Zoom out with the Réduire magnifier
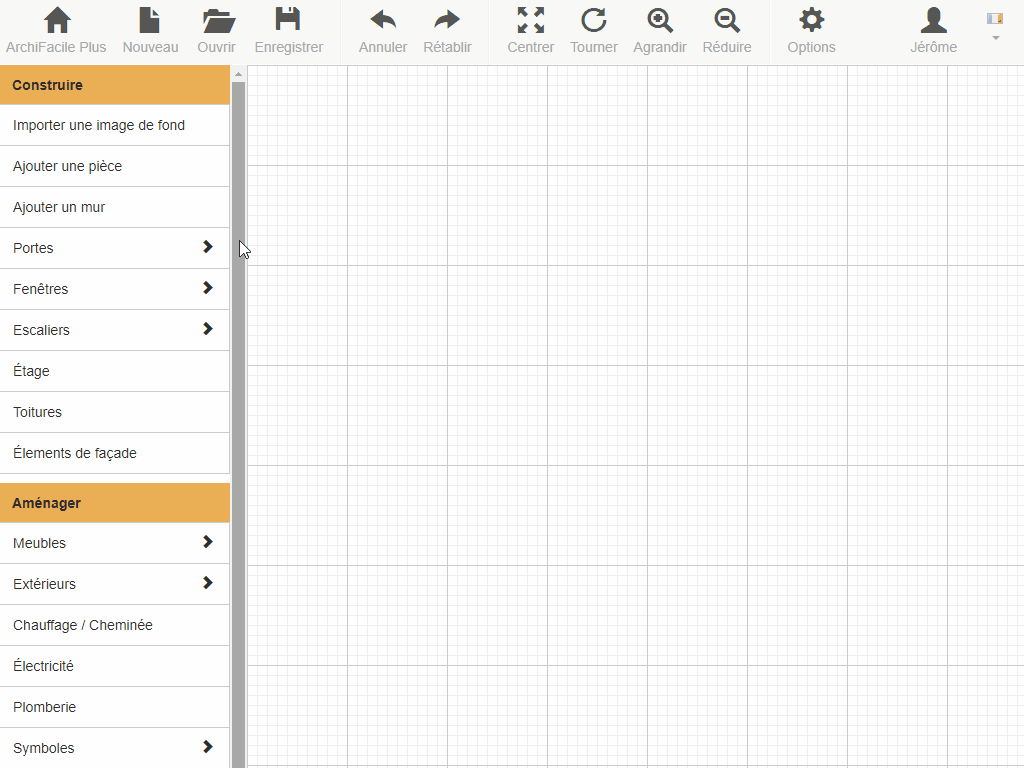The image size is (1024, 768). click(x=726, y=30)
